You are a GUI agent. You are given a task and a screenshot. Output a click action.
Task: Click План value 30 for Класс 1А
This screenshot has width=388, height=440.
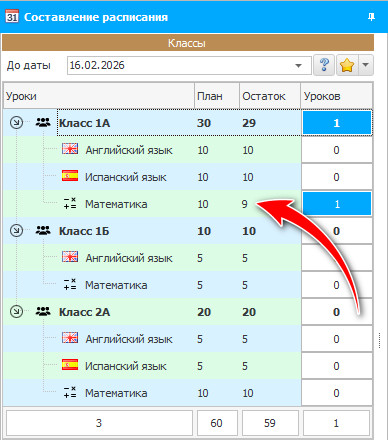[x=204, y=123]
